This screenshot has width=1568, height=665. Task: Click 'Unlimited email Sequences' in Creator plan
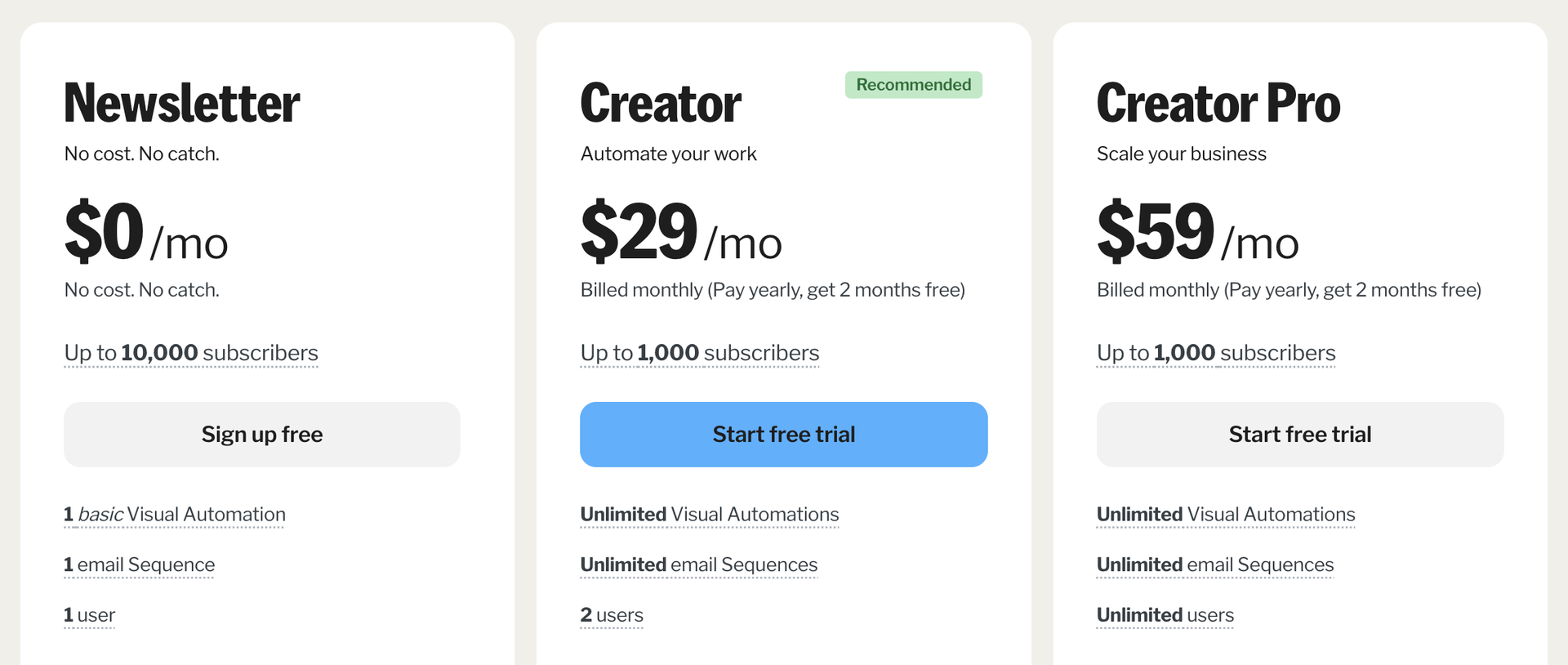pos(699,565)
